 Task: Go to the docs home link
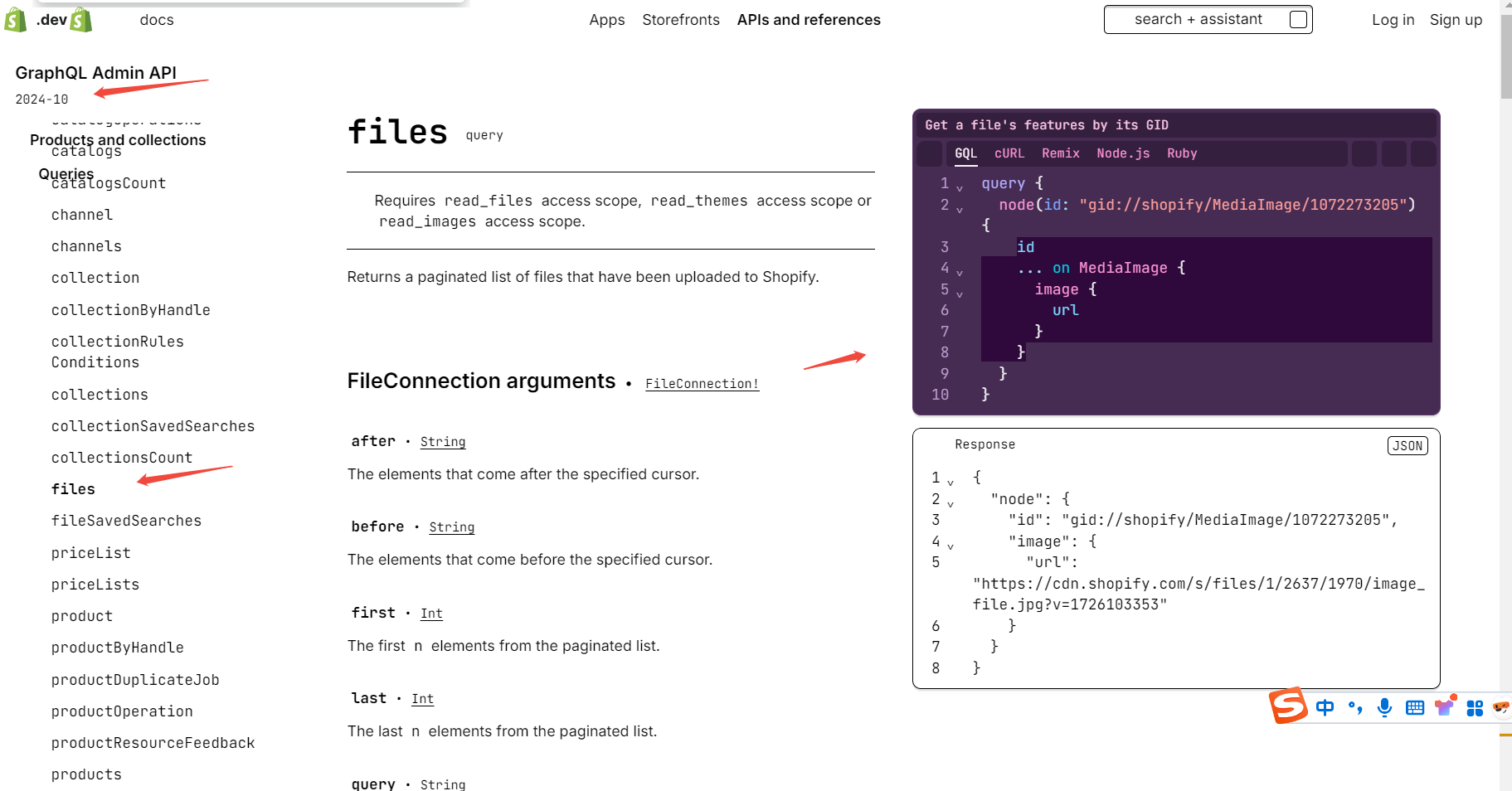pos(157,20)
